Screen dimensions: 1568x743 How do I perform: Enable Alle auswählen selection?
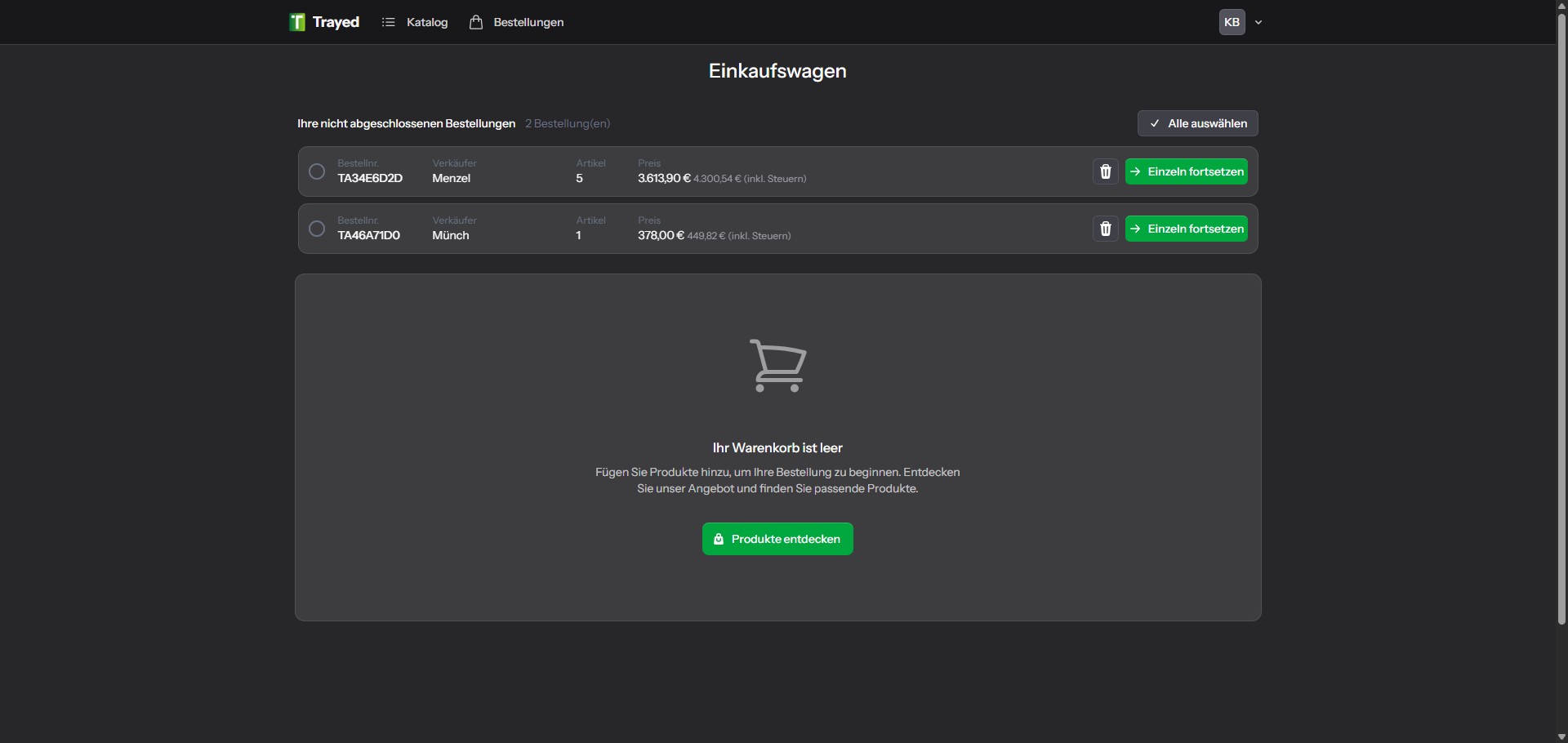1197,123
